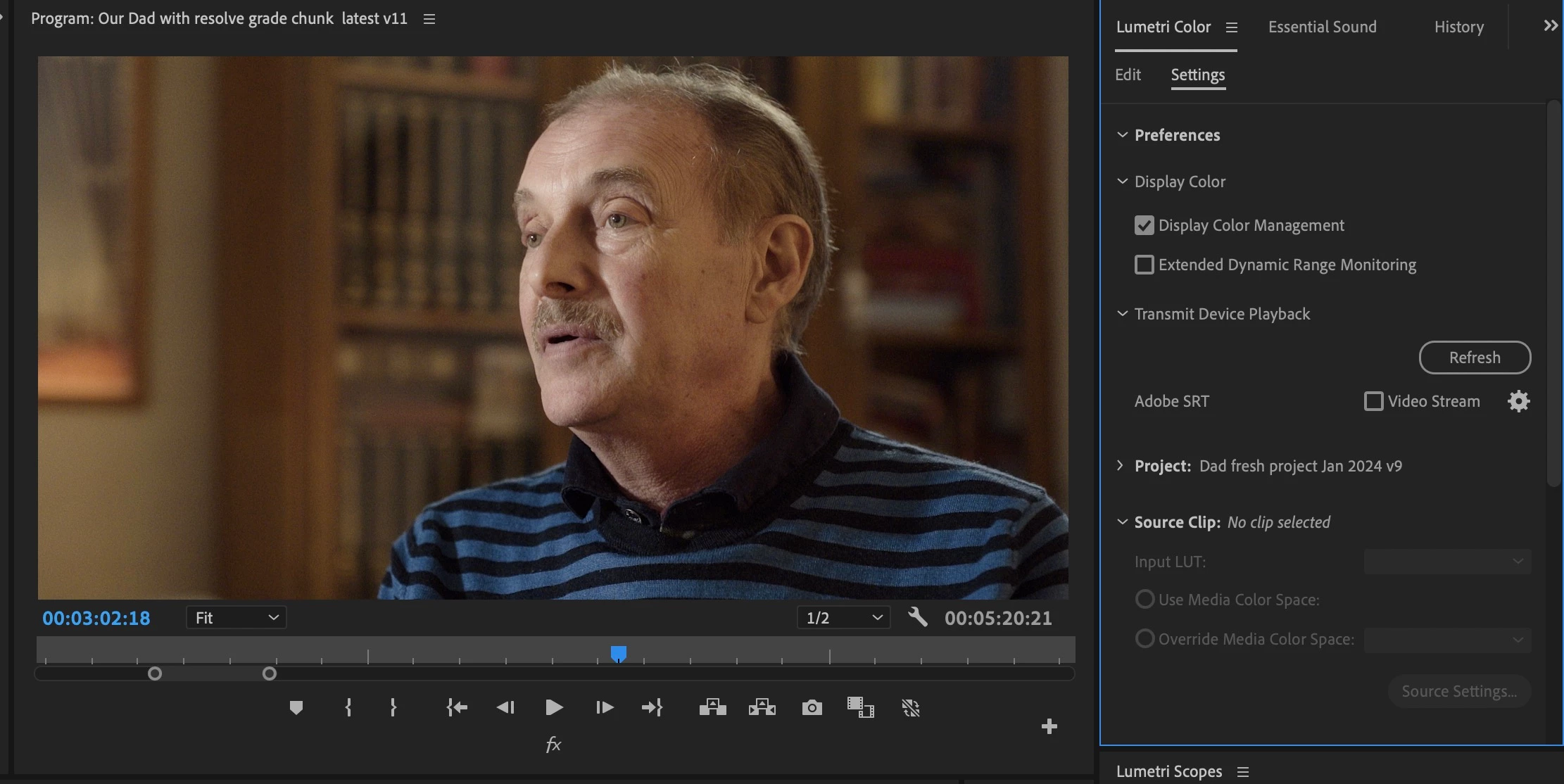The height and width of the screenshot is (784, 1564).
Task: Click the Lift edit icon
Action: coord(712,707)
